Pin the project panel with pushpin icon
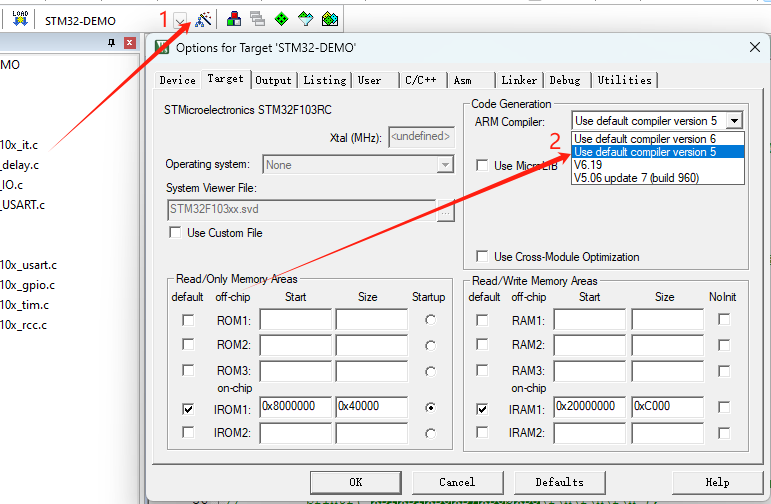This screenshot has height=504, width=771. coord(112,43)
